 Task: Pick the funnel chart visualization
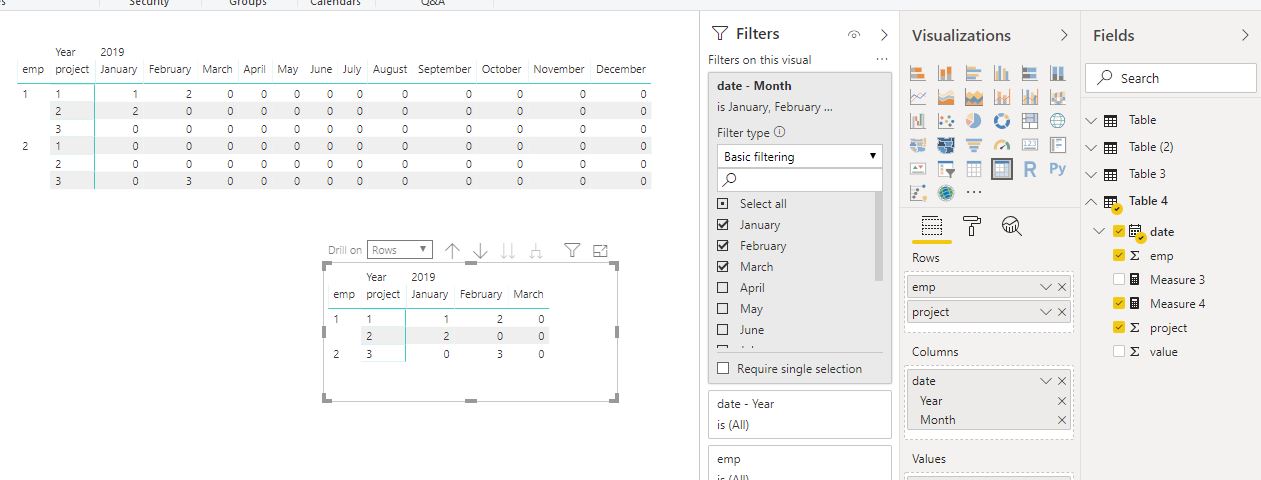[x=974, y=145]
